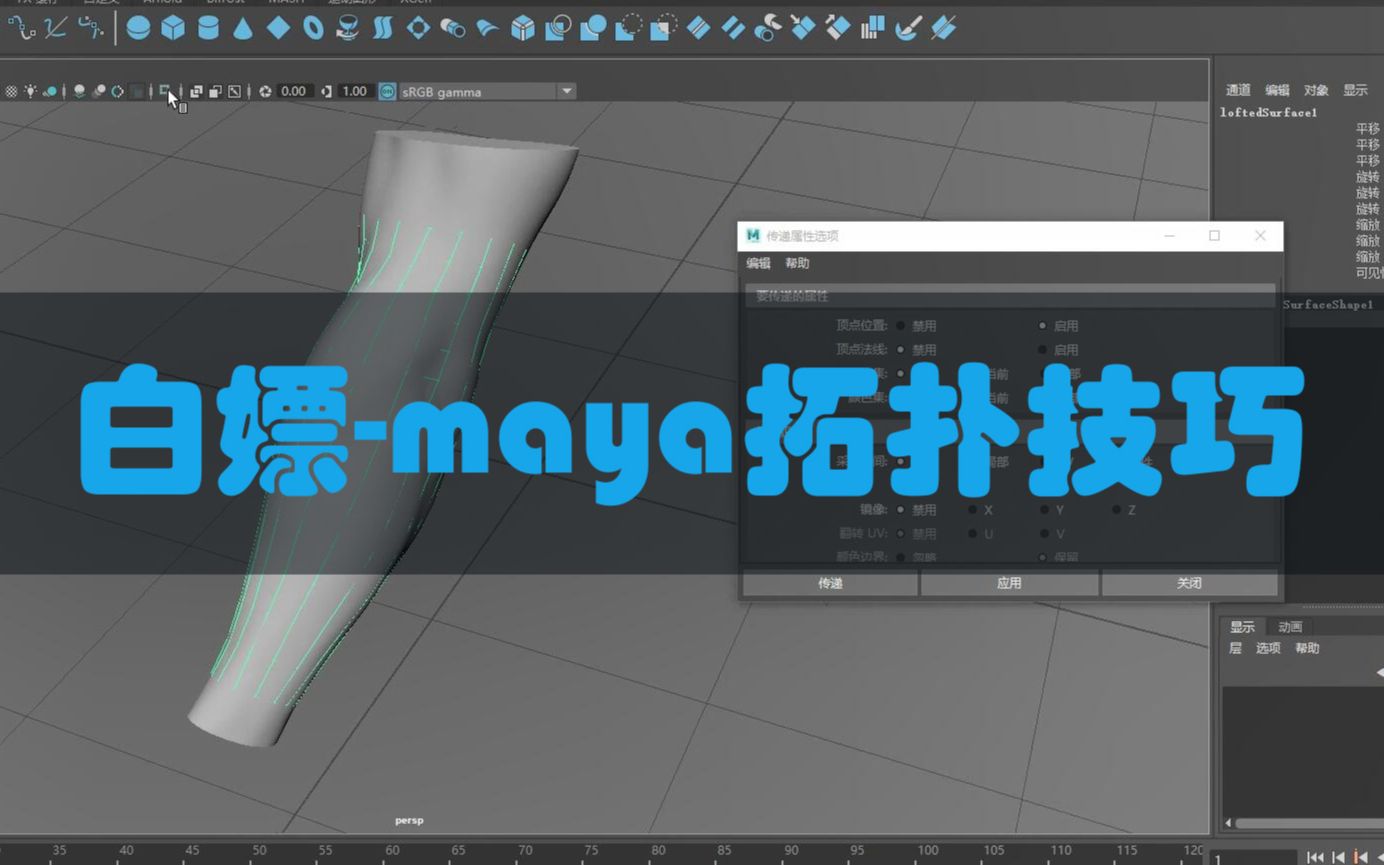Click the 关闭 button
Viewport: 1384px width, 865px height.
point(1189,583)
